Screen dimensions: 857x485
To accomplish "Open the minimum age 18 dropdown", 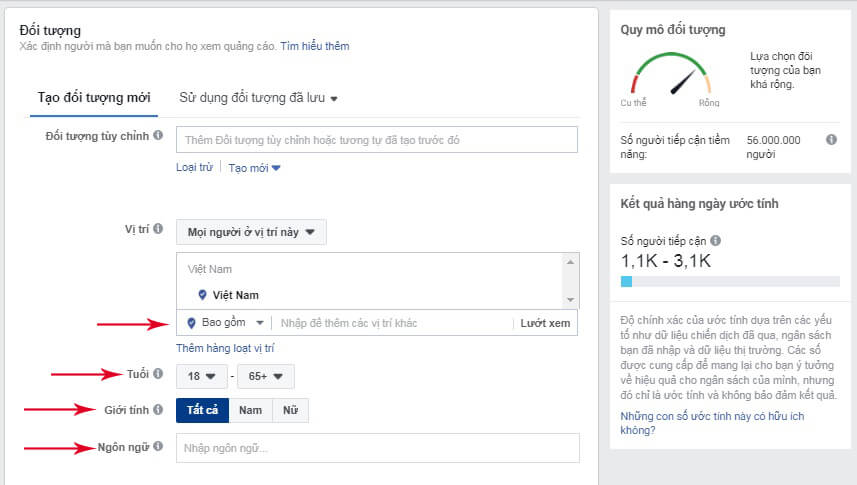I will (200, 377).
